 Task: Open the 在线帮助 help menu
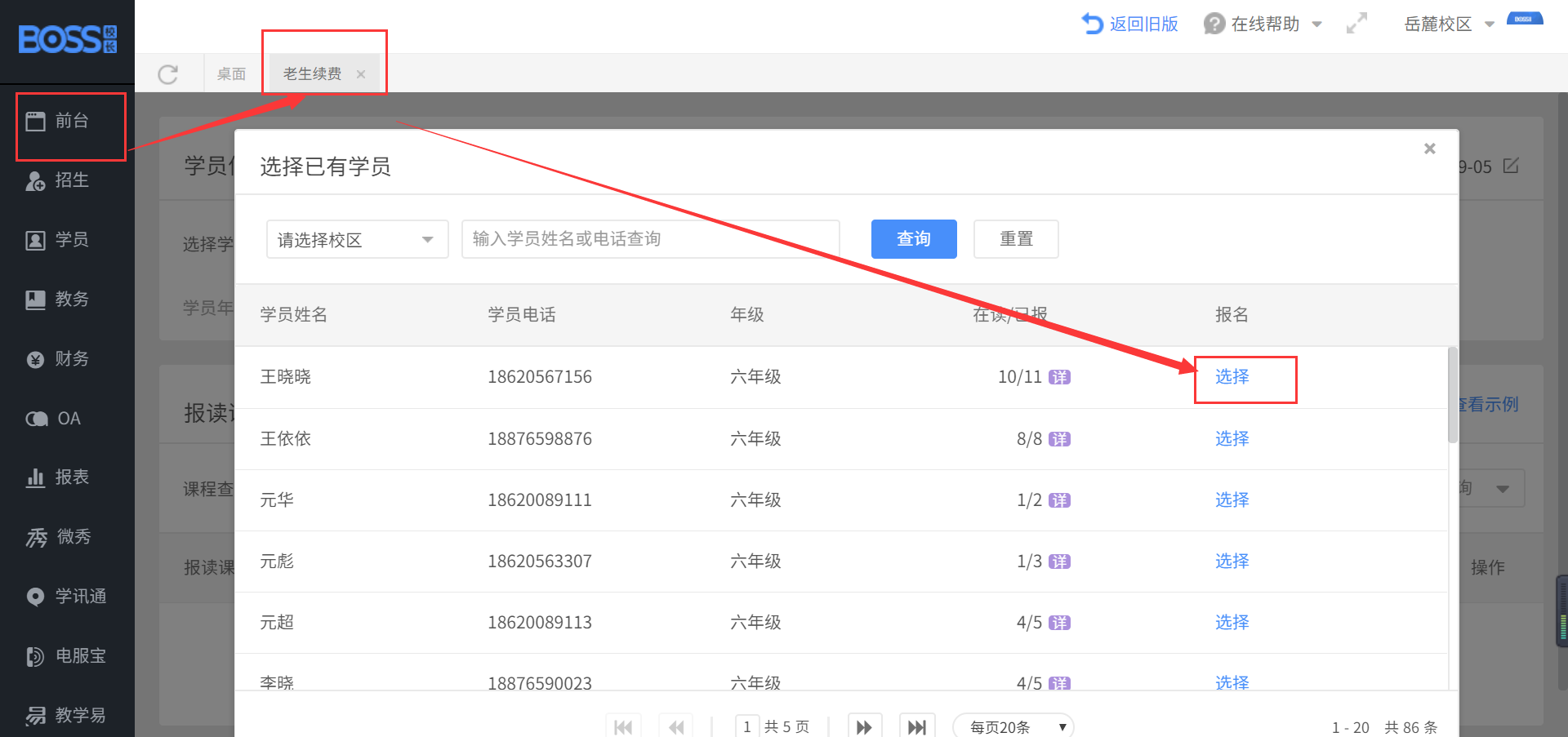(x=1263, y=24)
